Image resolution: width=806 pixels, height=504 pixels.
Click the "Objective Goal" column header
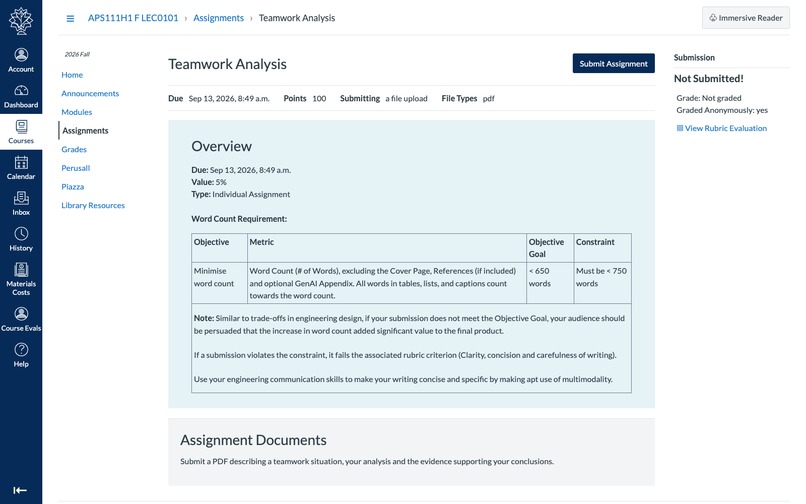[549, 248]
